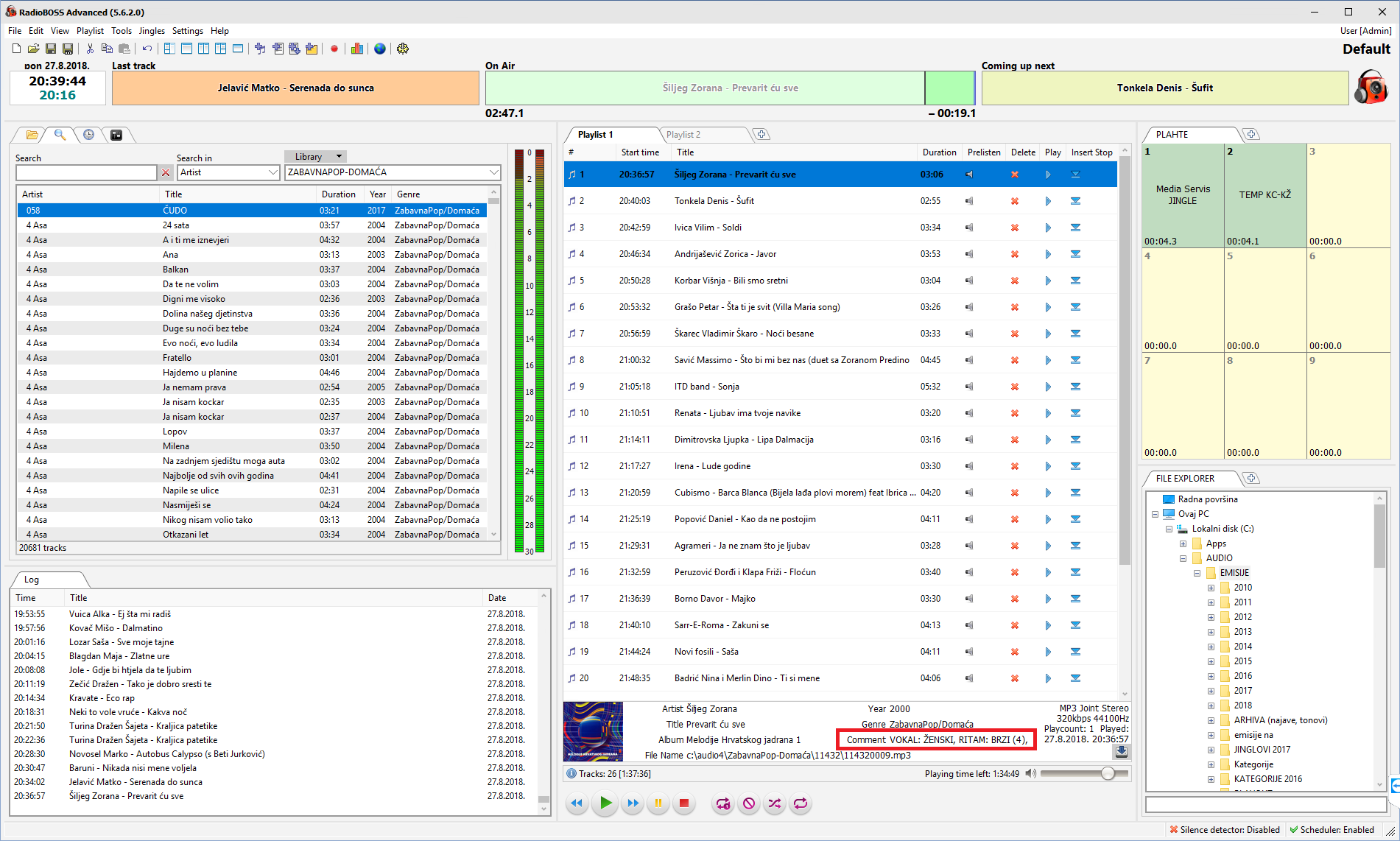Image resolution: width=1400 pixels, height=841 pixels.
Task: Open the Jingles menu
Action: (152, 31)
